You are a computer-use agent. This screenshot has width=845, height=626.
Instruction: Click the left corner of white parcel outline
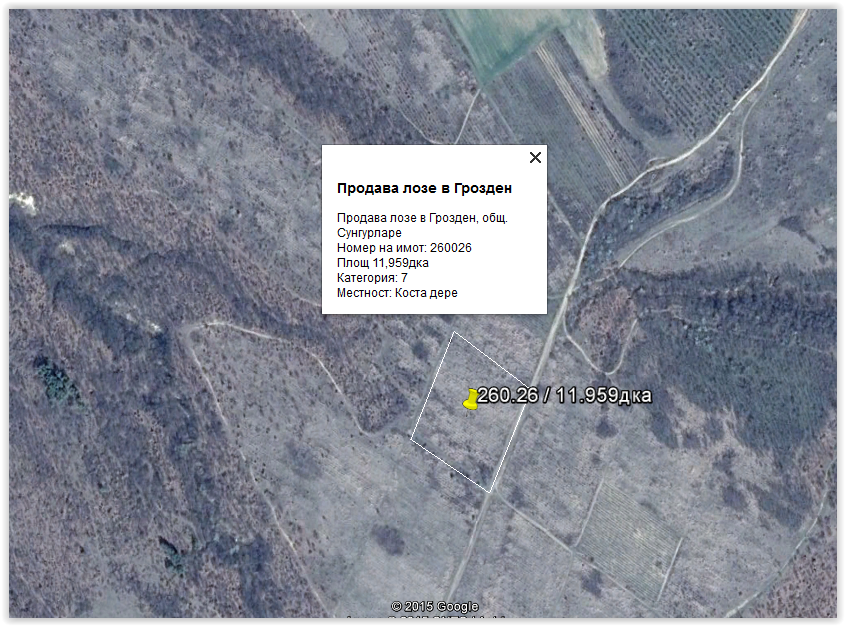point(411,437)
